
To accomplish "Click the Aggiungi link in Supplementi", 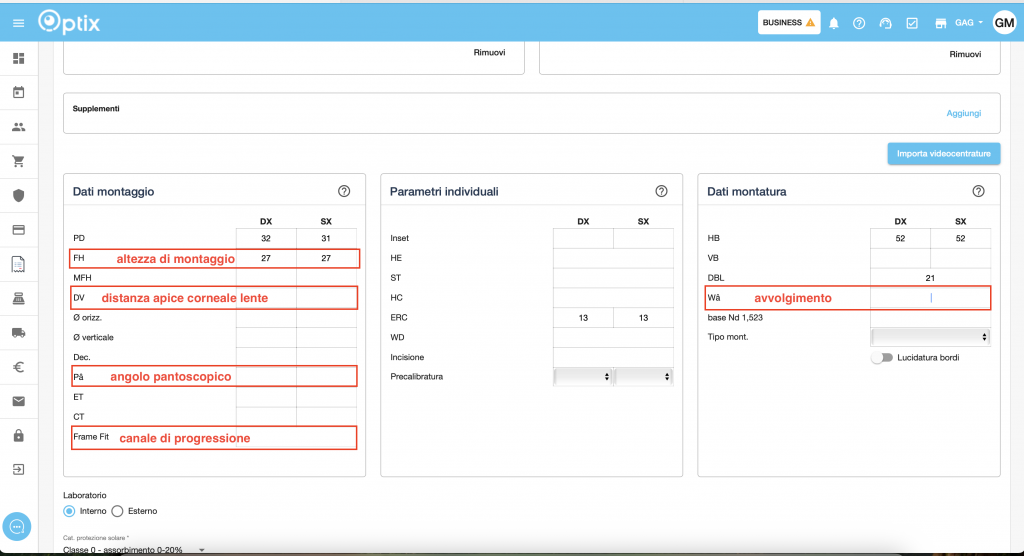I will click(x=963, y=113).
